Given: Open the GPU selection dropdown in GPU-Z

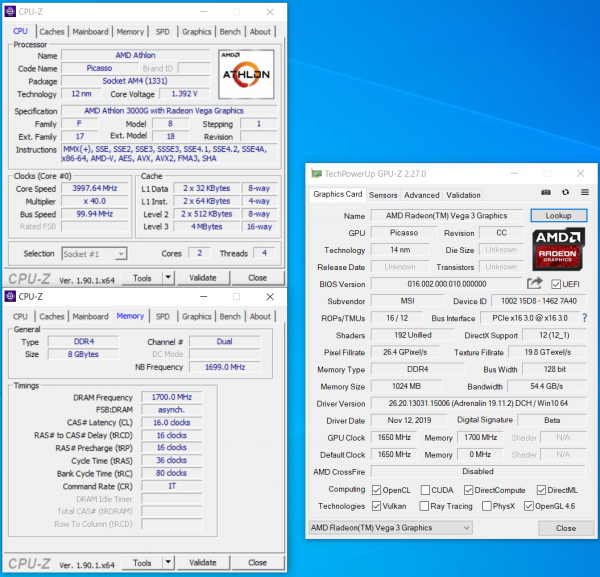Looking at the screenshot, I should pyautogui.click(x=391, y=528).
